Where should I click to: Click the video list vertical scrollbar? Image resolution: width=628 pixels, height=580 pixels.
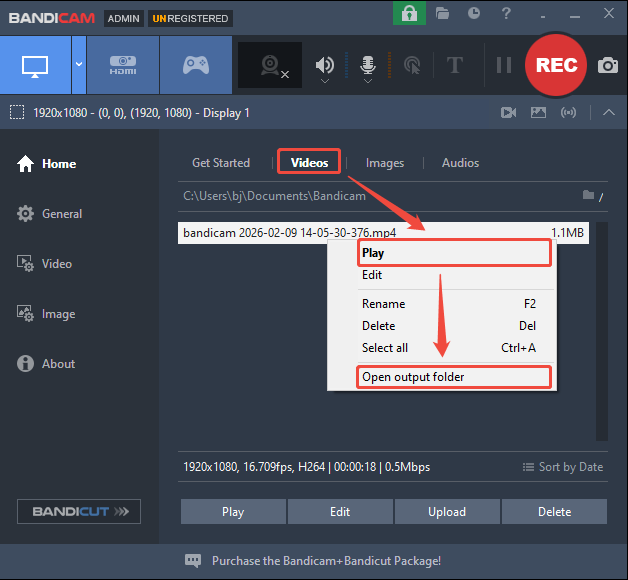coord(602,331)
